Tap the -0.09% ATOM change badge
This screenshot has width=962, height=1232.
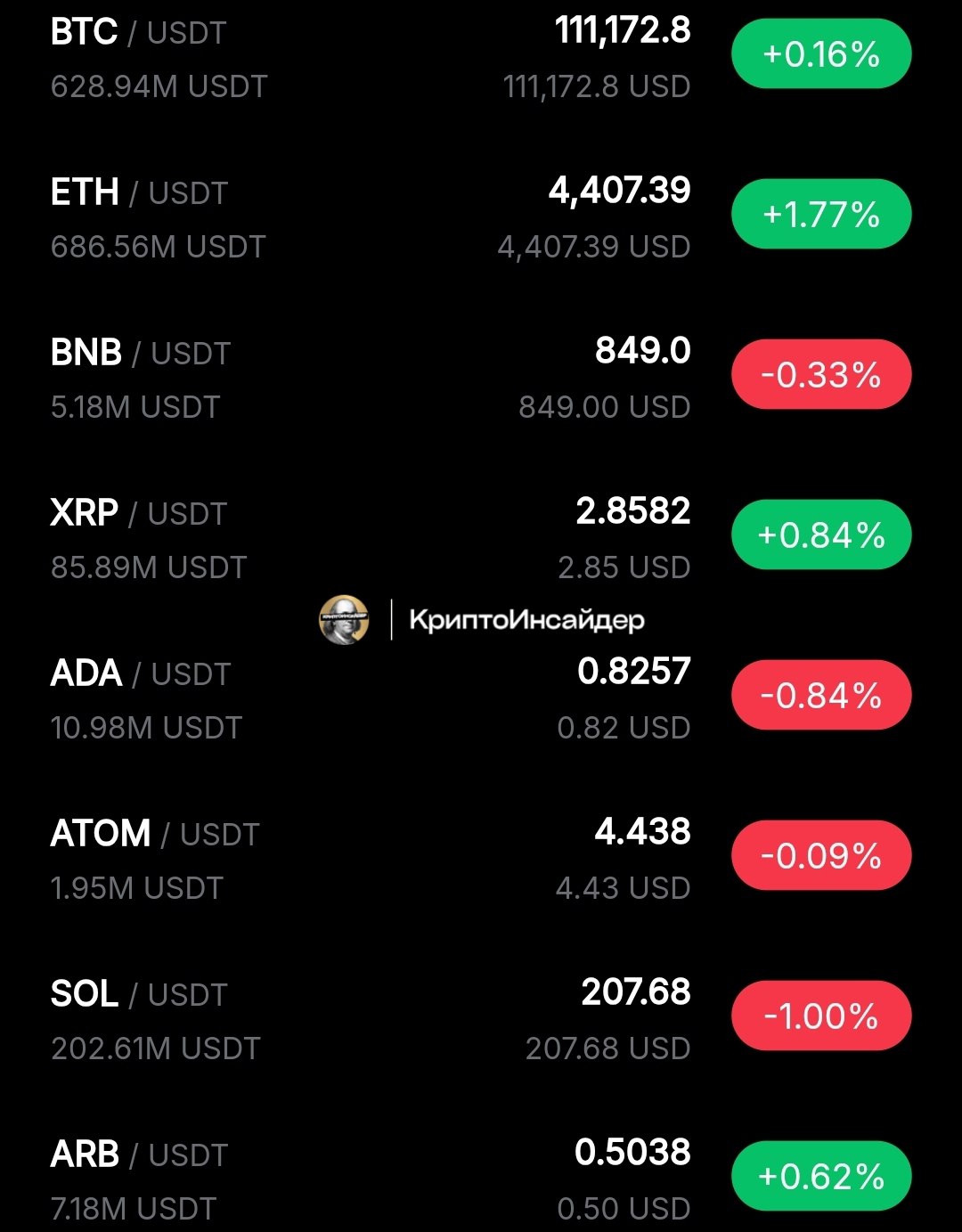point(821,856)
